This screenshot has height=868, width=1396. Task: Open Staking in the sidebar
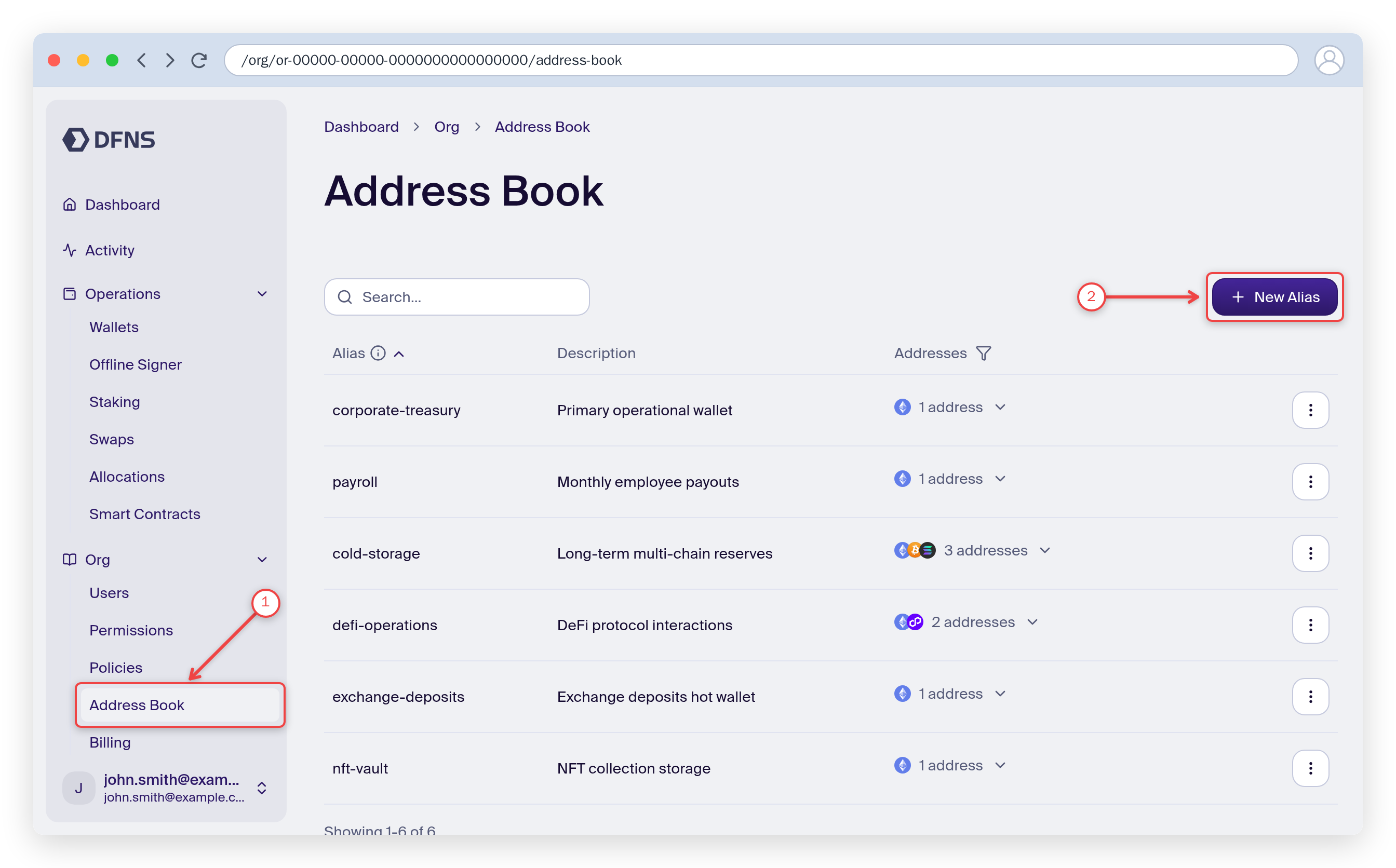(x=114, y=402)
